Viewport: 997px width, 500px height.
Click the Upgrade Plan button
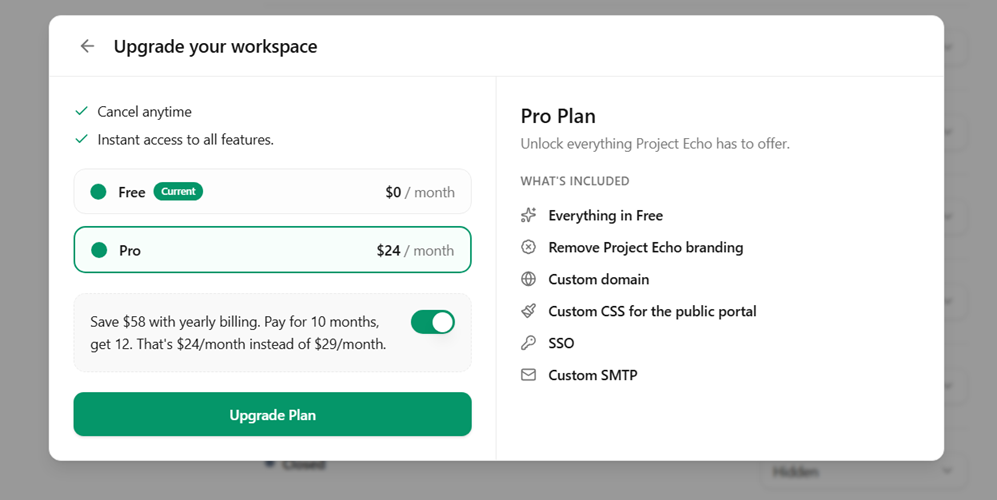click(272, 414)
